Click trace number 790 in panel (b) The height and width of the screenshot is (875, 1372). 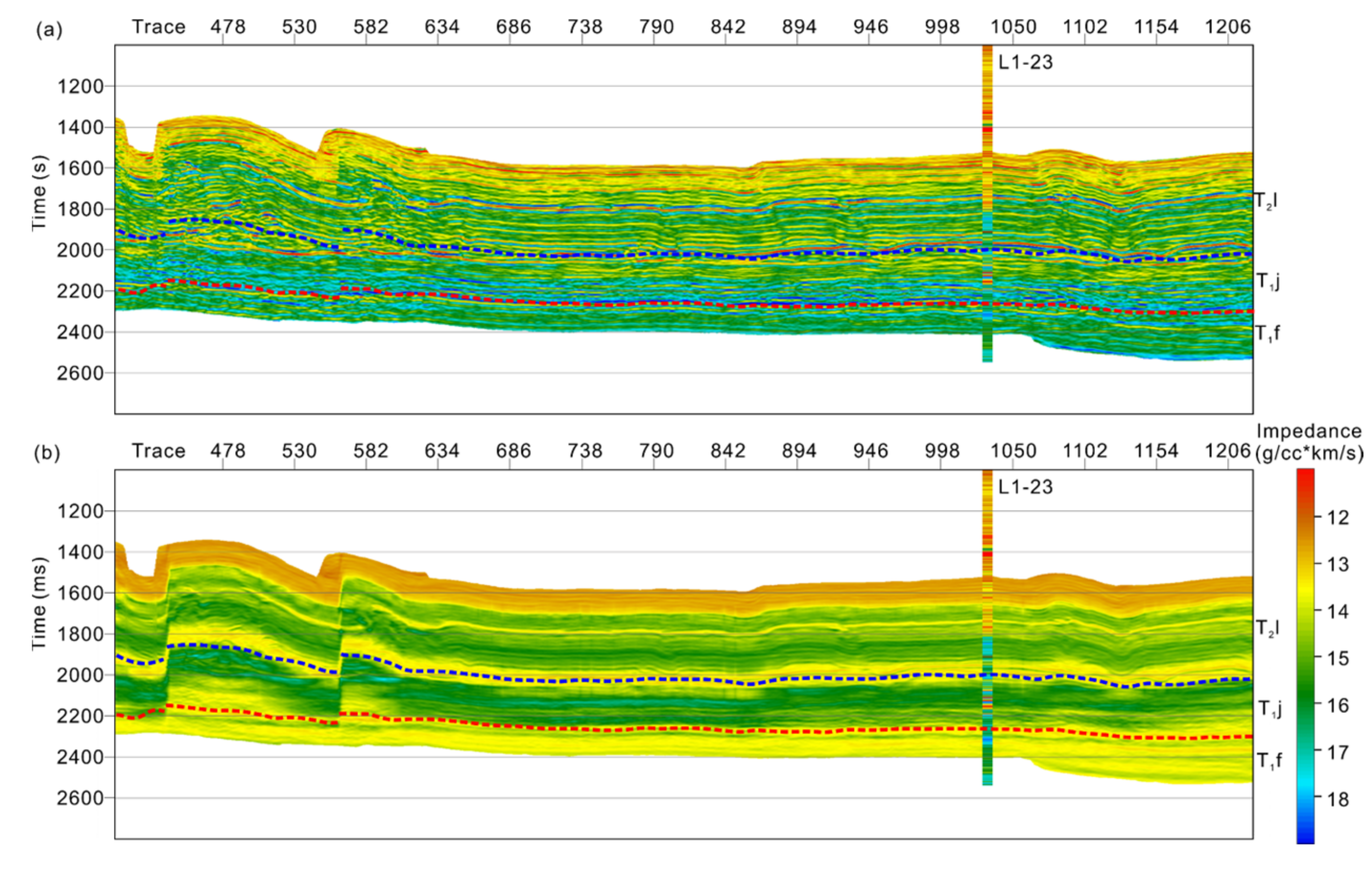[656, 451]
